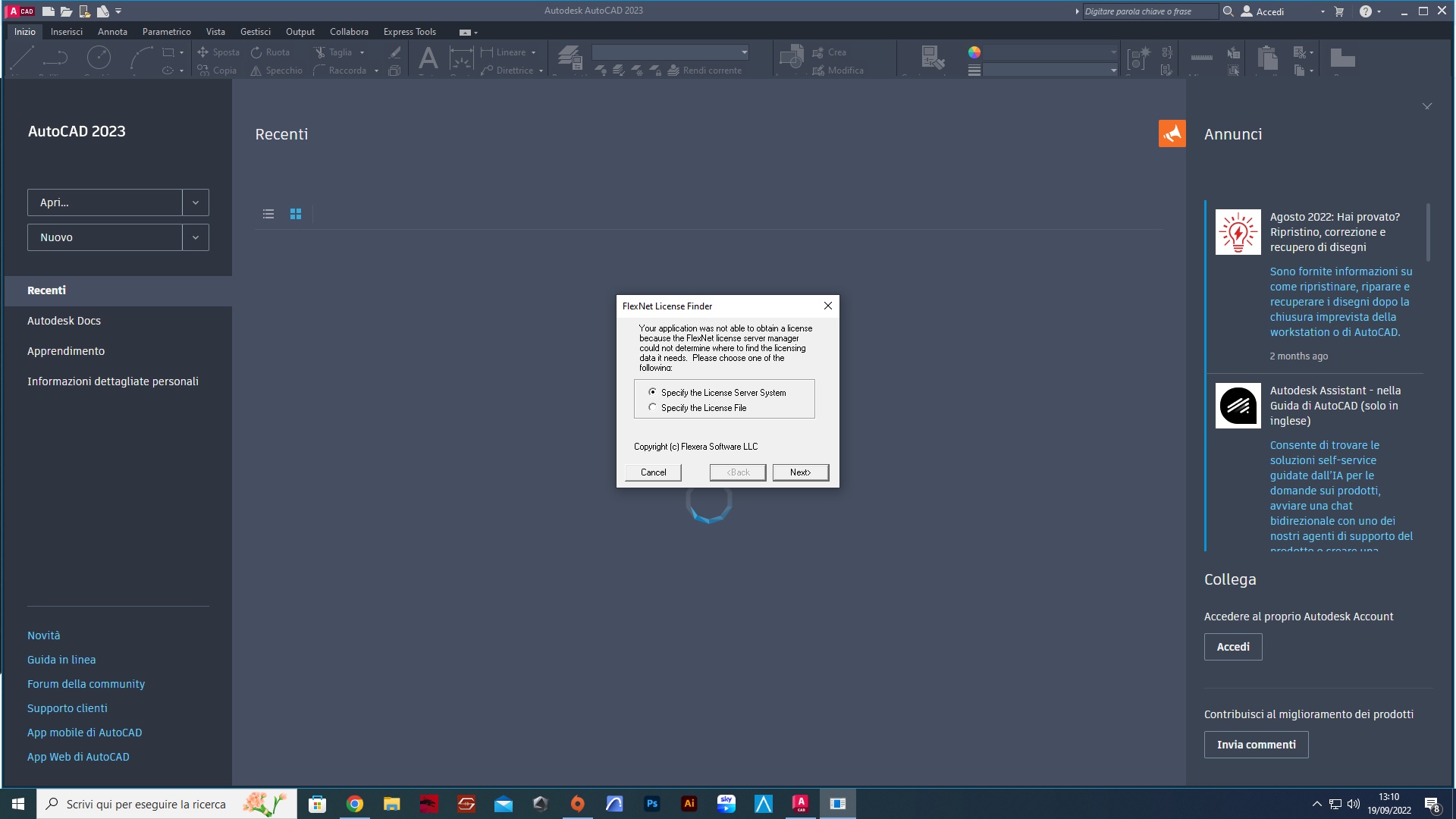
Task: Click the Layer Properties icon
Action: (570, 58)
